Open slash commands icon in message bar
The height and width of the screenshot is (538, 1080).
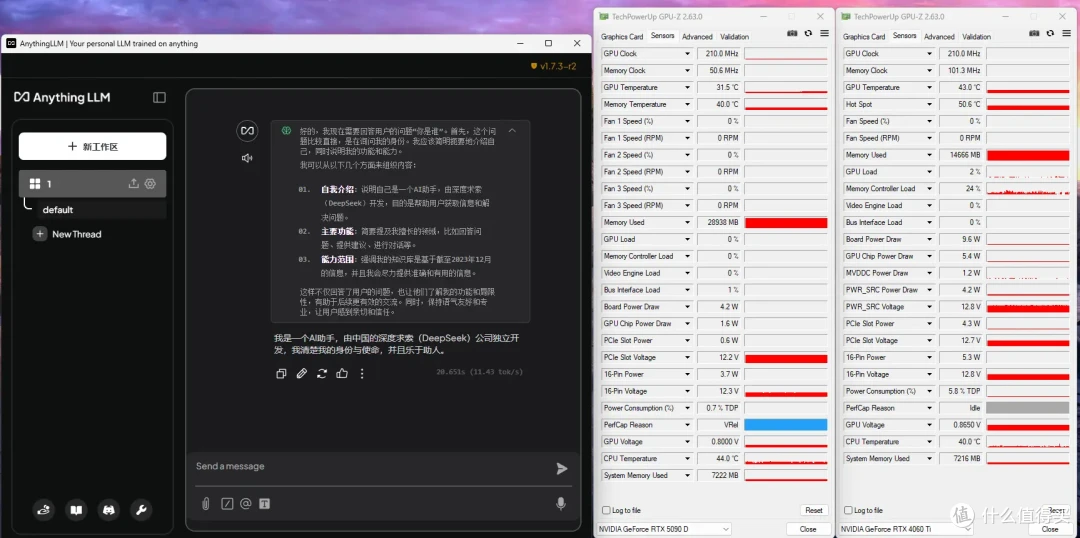tap(227, 504)
